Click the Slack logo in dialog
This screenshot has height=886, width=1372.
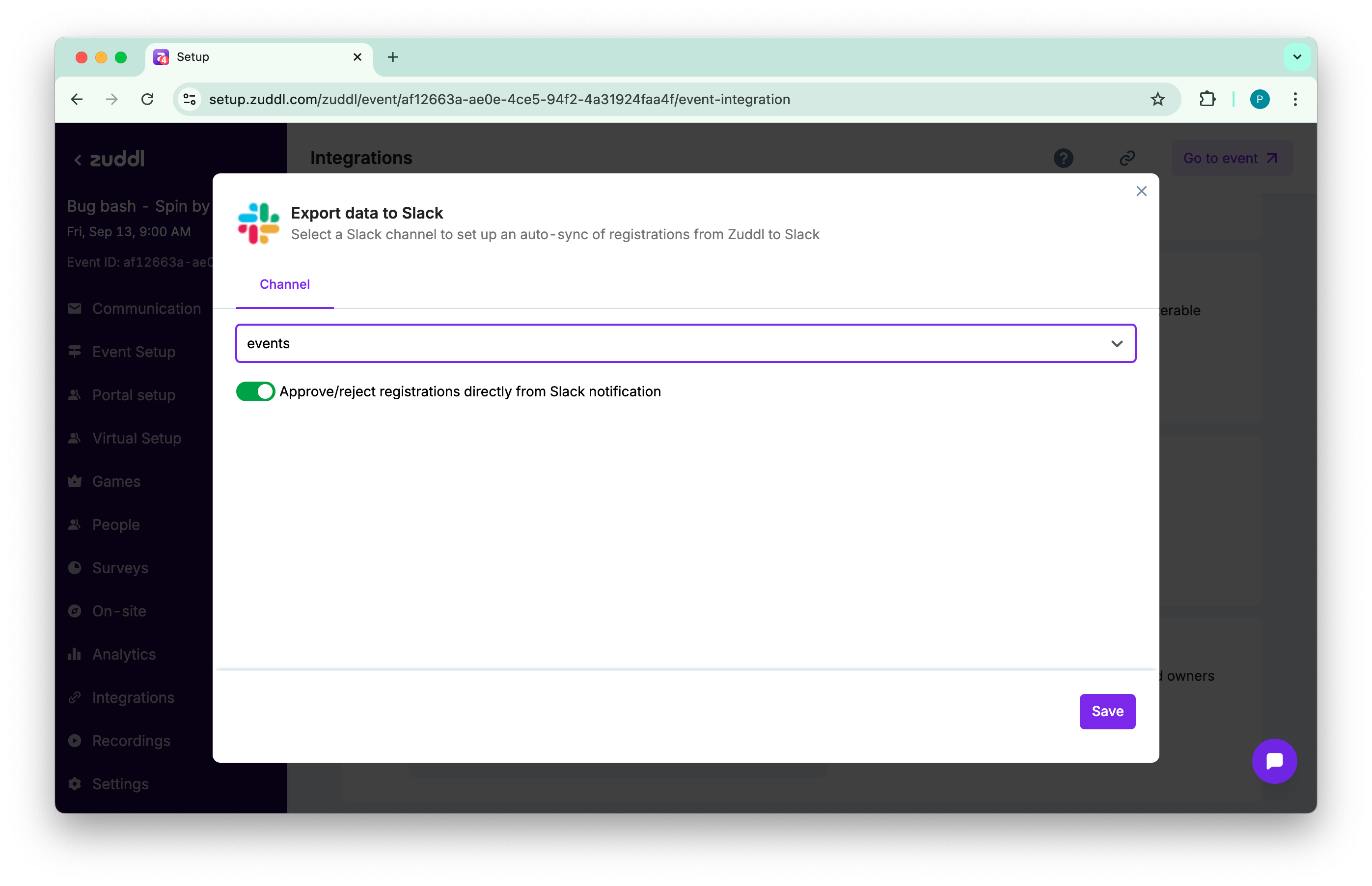click(x=258, y=223)
